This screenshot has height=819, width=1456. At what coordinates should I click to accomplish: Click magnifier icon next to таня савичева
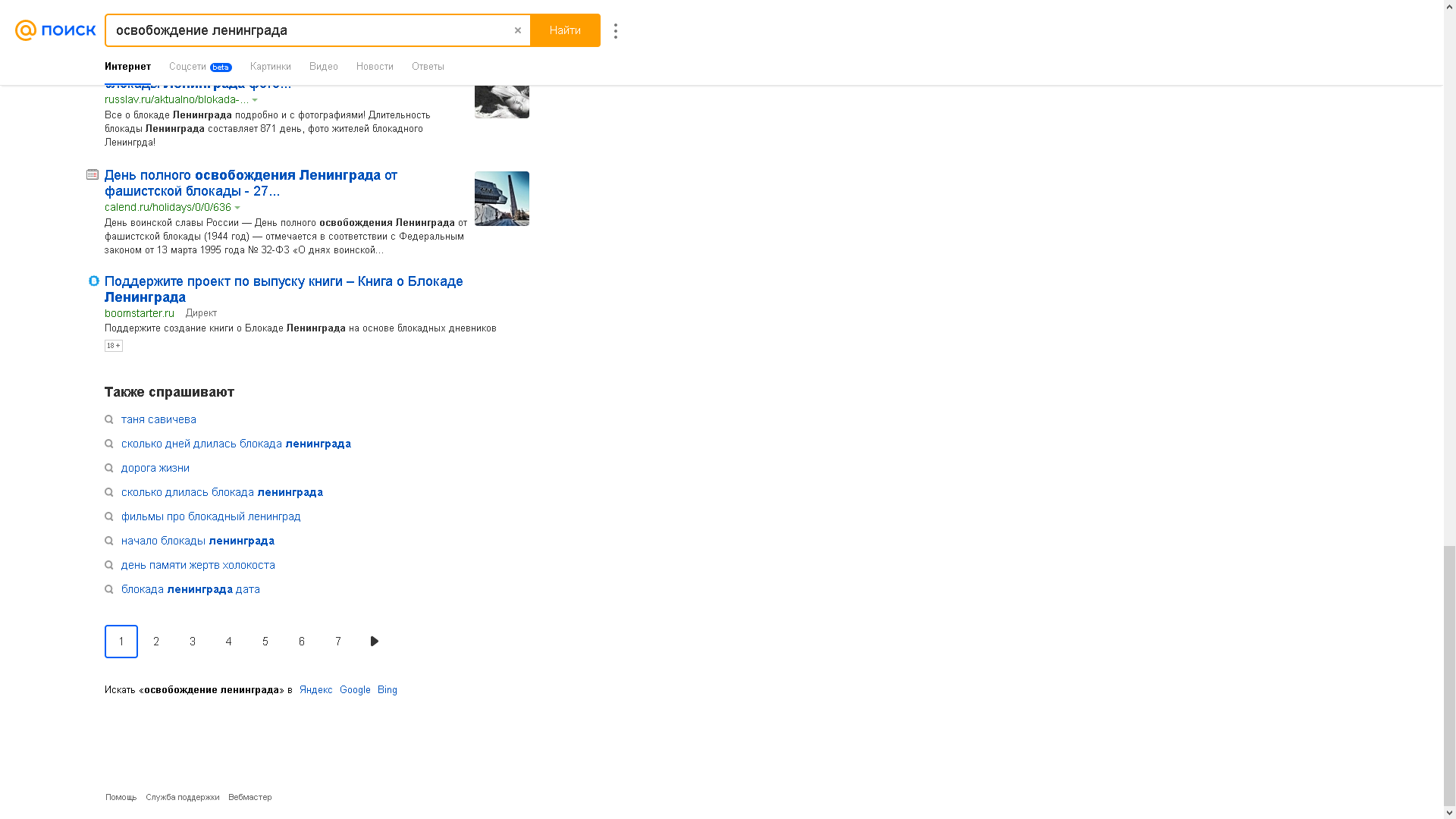[x=109, y=419]
